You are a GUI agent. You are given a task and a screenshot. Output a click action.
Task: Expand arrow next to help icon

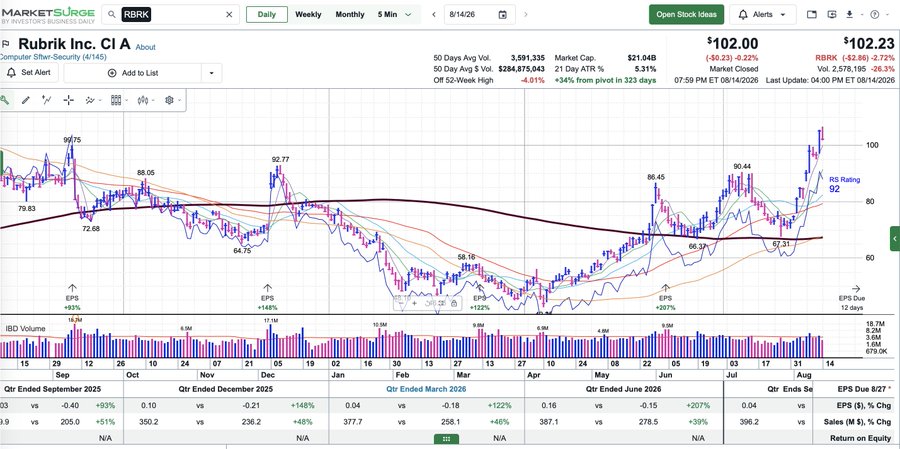click(887, 14)
